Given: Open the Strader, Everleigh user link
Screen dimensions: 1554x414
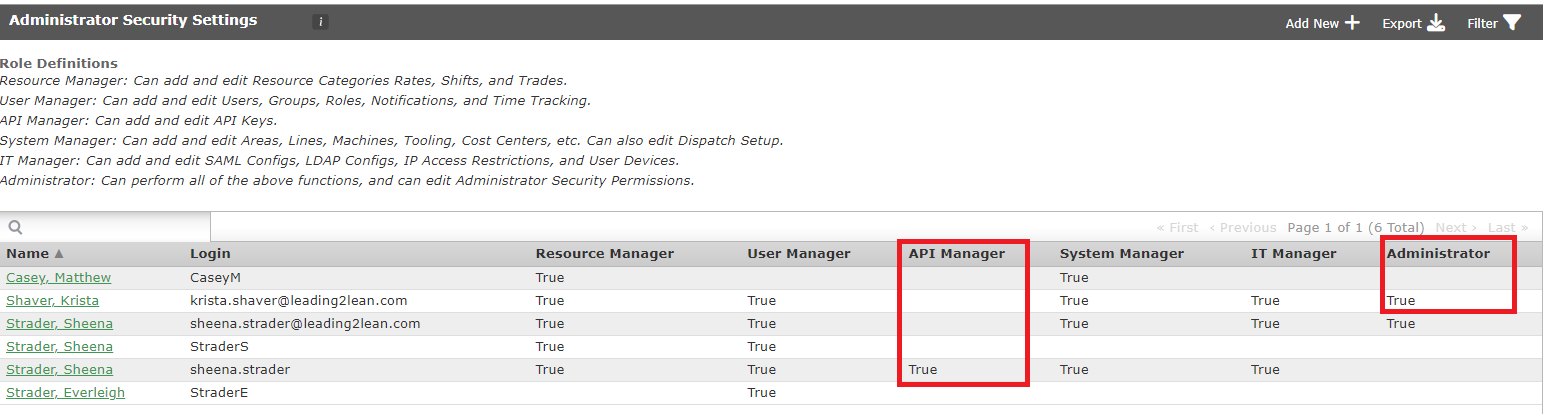Looking at the screenshot, I should tap(65, 392).
